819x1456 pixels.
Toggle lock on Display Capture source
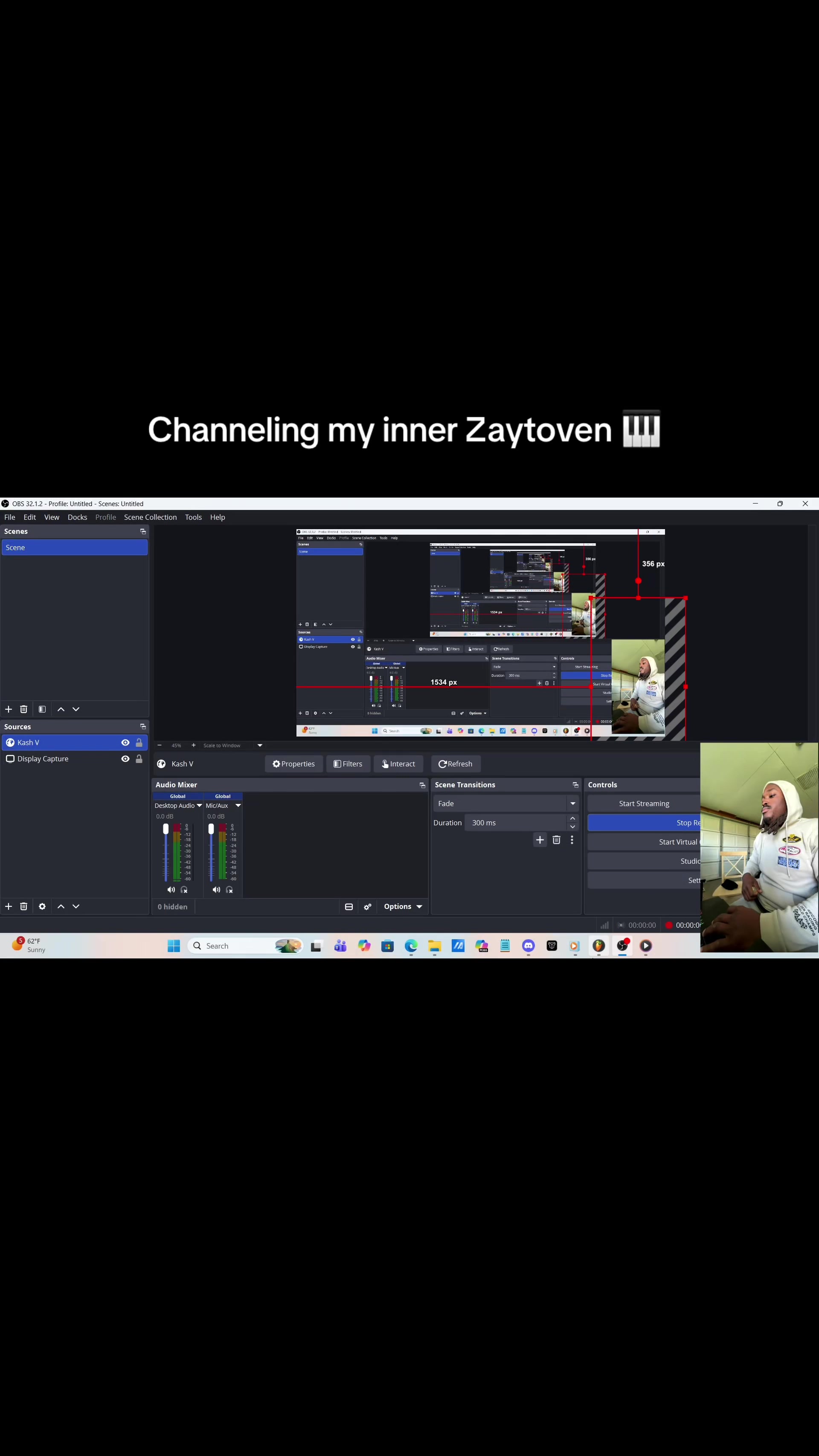tap(139, 759)
